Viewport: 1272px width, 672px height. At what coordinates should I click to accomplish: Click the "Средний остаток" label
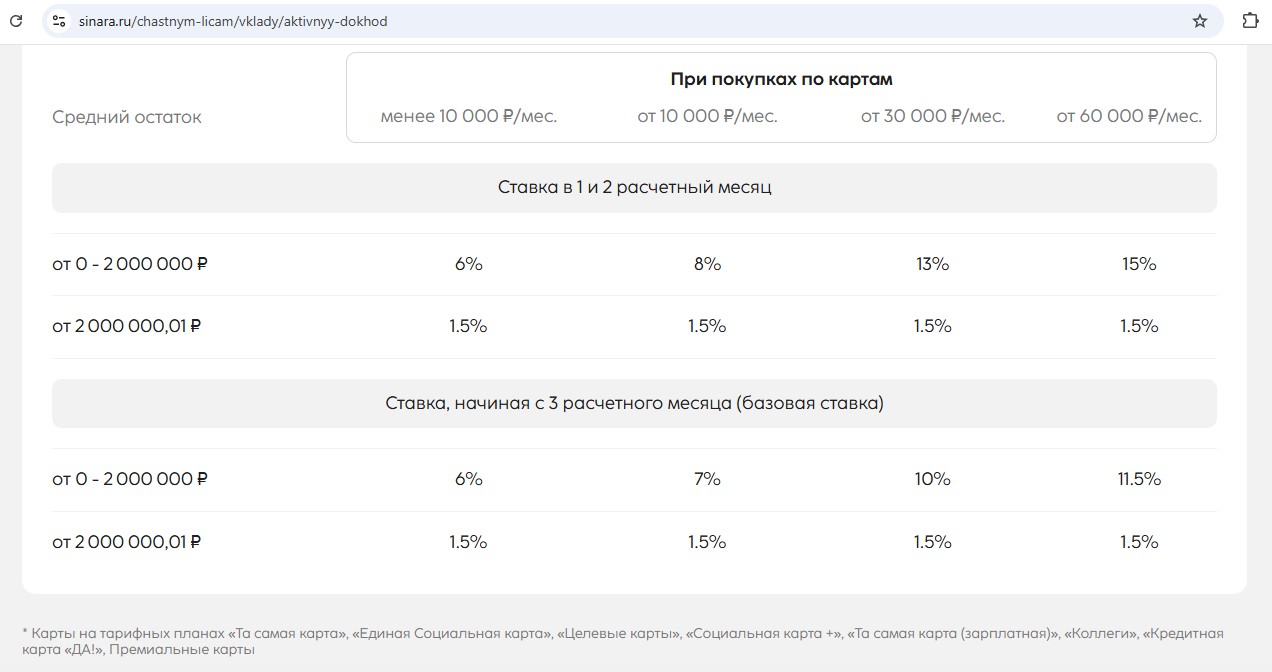tap(127, 117)
